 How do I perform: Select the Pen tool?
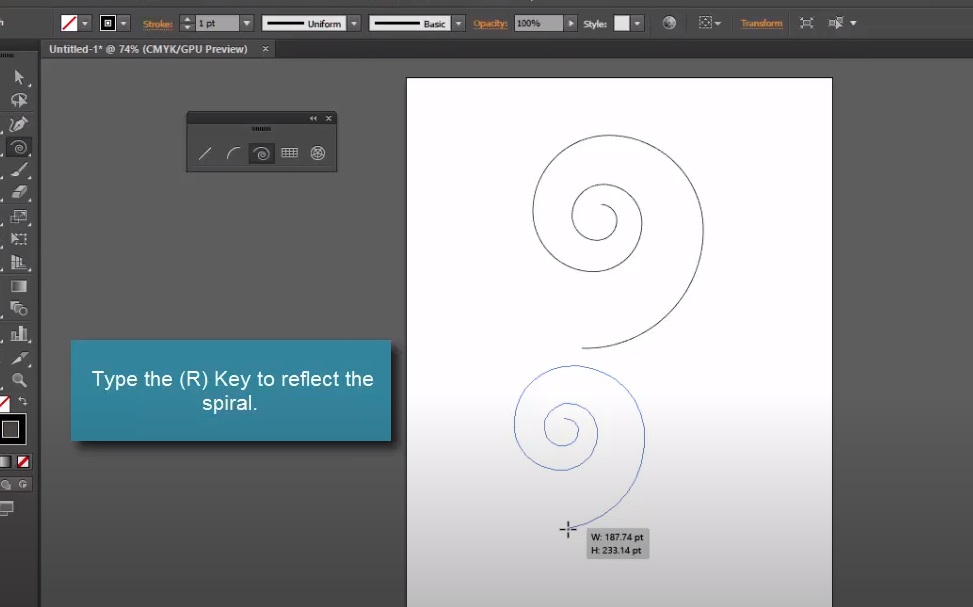19,124
